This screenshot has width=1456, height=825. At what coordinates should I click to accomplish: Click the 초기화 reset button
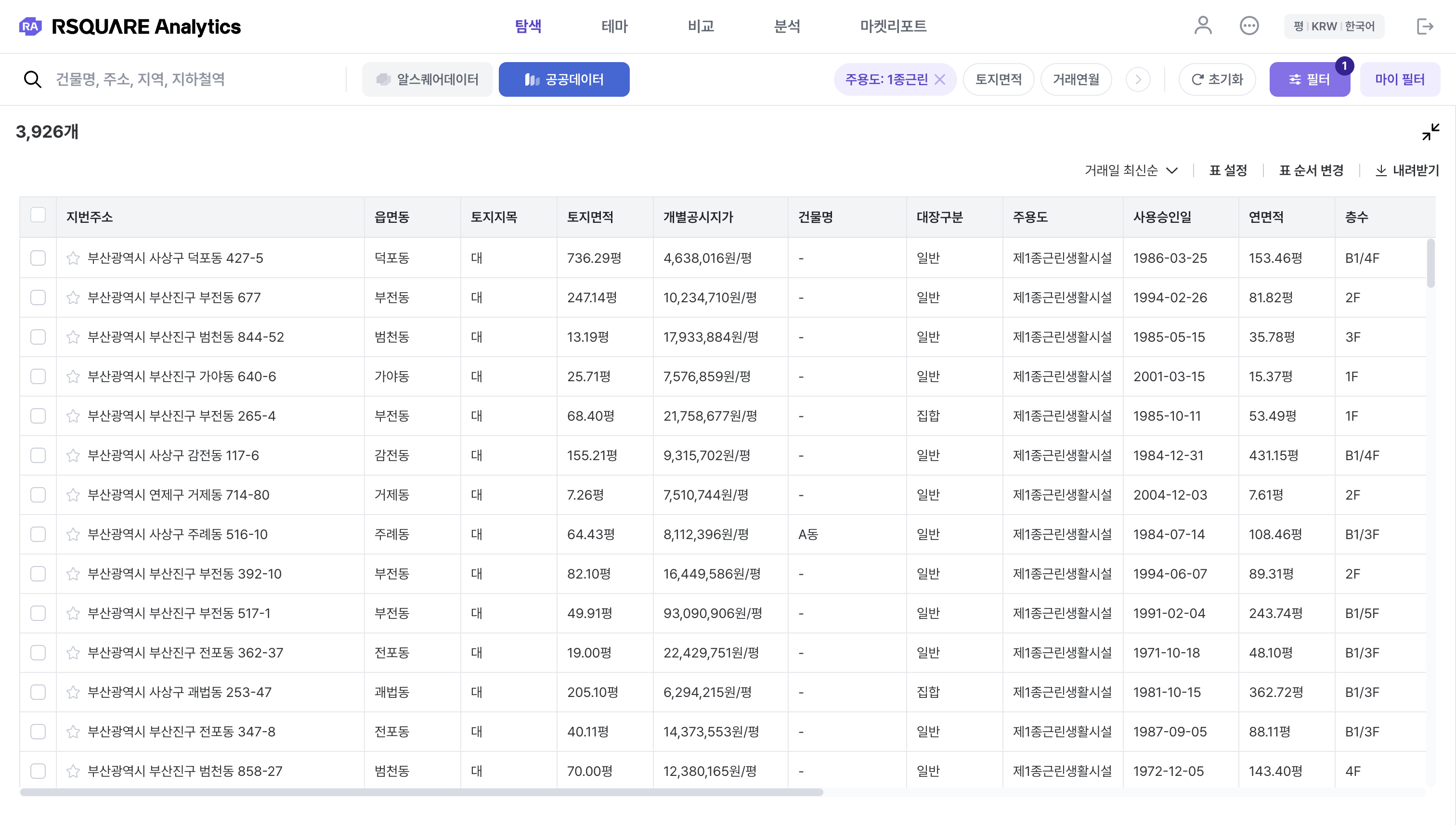[1217, 79]
